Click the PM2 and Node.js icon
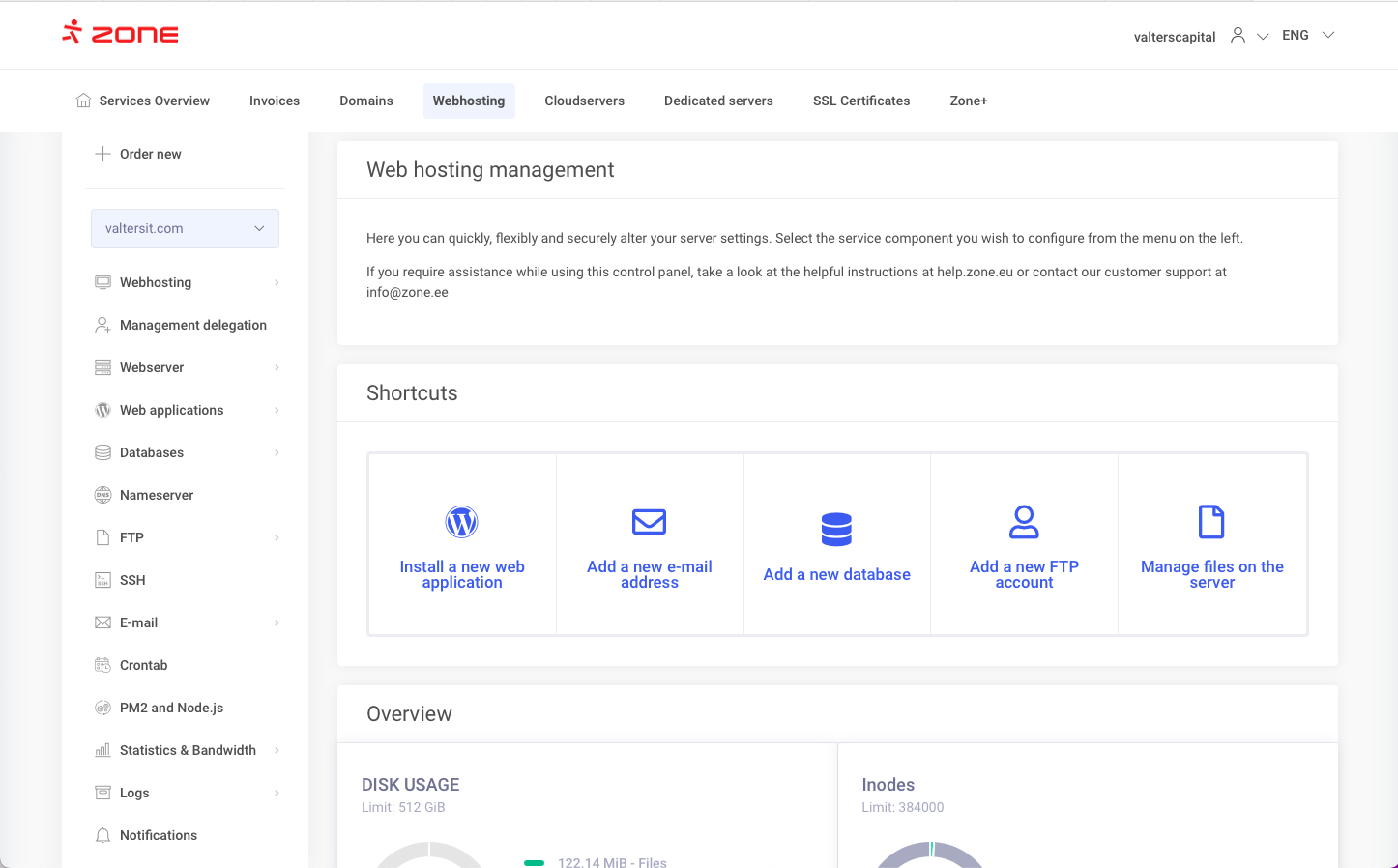Image resolution: width=1398 pixels, height=868 pixels. [x=102, y=708]
